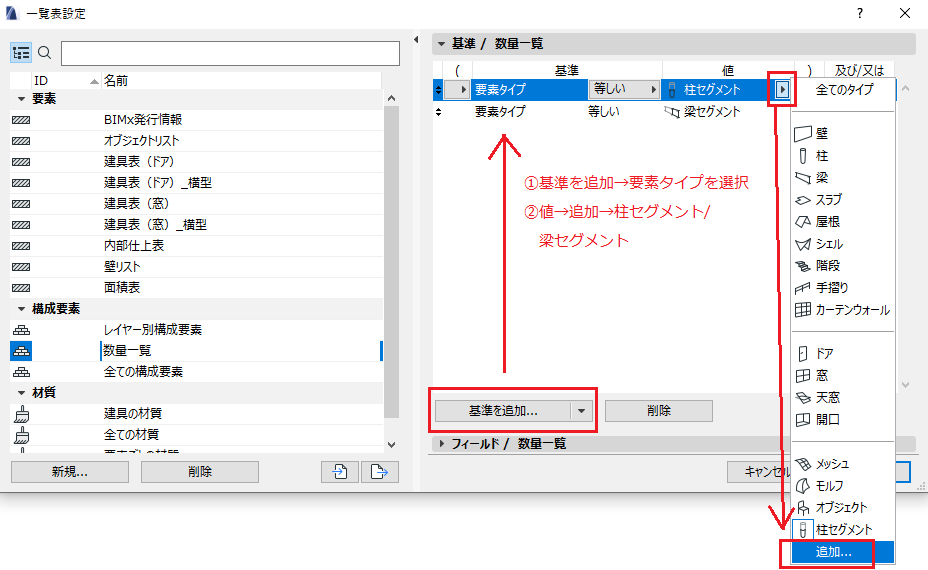Open the opening-bracket dropdown in selected row
This screenshot has width=928, height=570.
456,89
